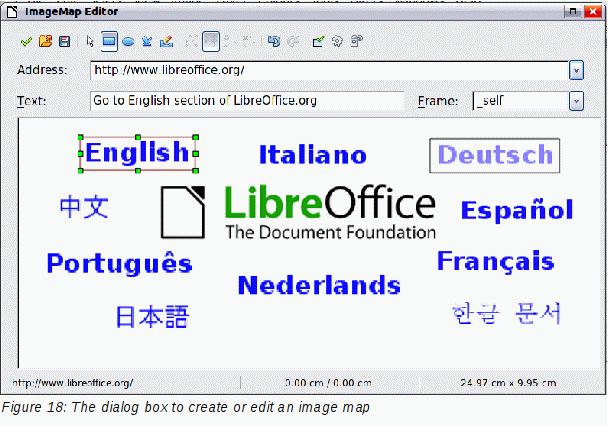The width and height of the screenshot is (608, 426).
Task: Save the image map
Action: pos(64,41)
